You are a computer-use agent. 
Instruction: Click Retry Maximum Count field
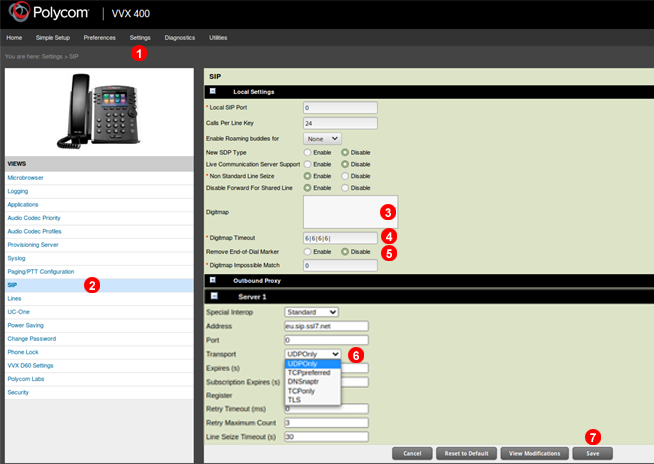327,423
